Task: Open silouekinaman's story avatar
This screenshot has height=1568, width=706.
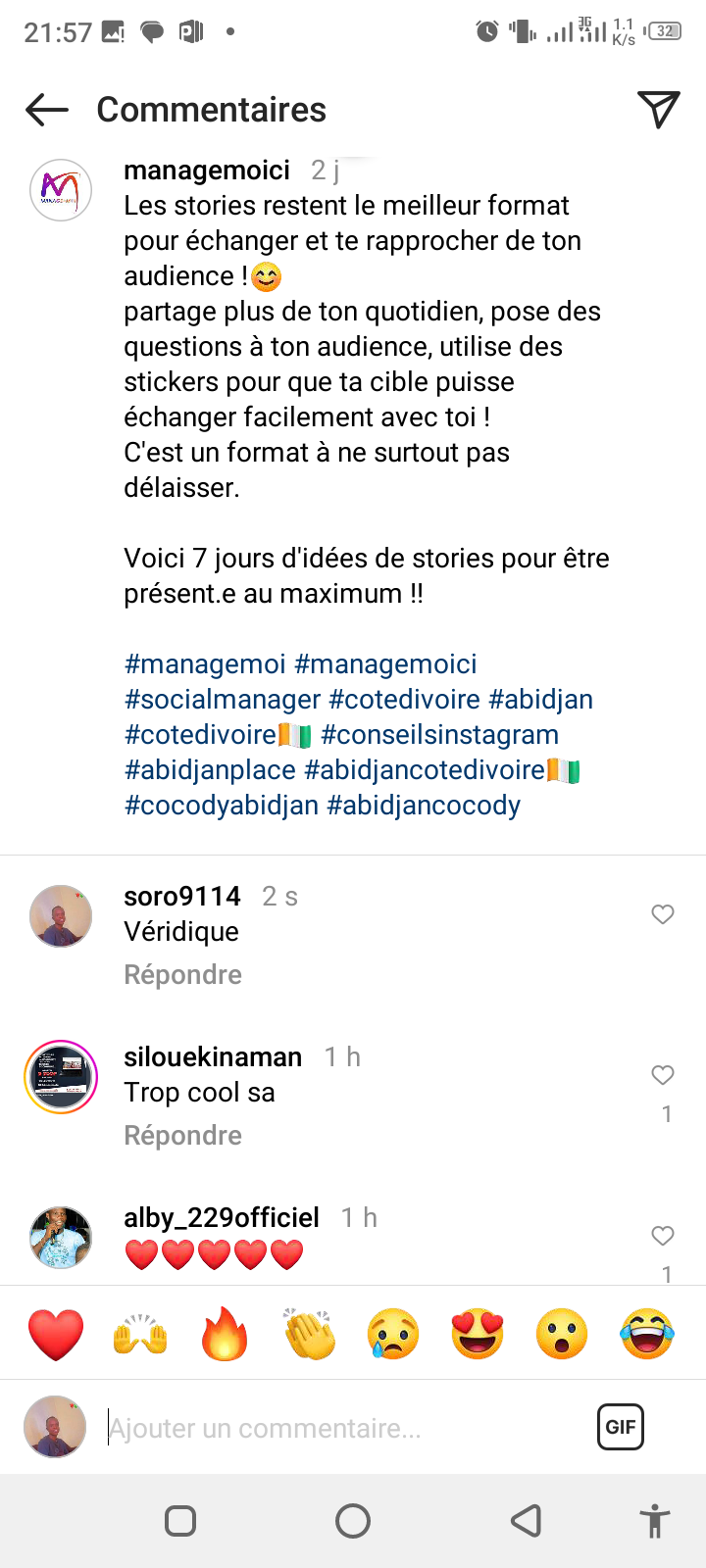Action: tap(61, 1077)
